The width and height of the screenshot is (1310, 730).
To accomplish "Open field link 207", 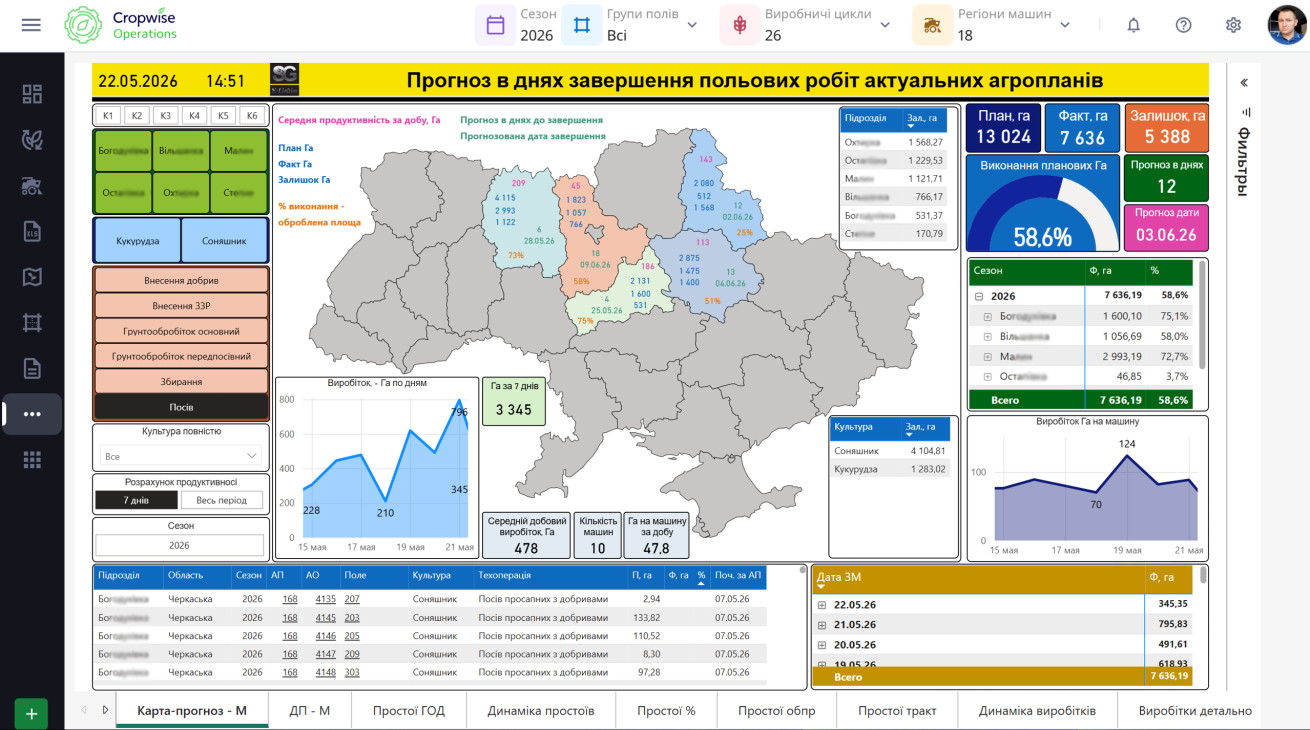I will pyautogui.click(x=352, y=599).
